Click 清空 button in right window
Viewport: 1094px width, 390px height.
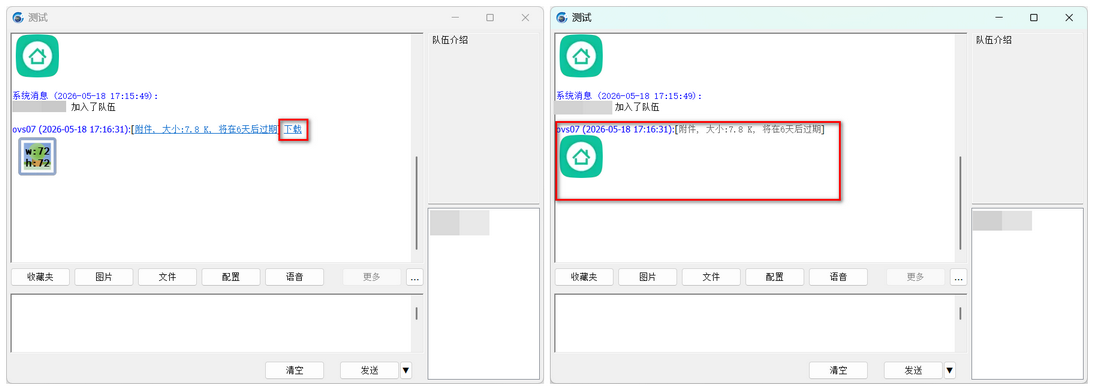click(x=839, y=370)
